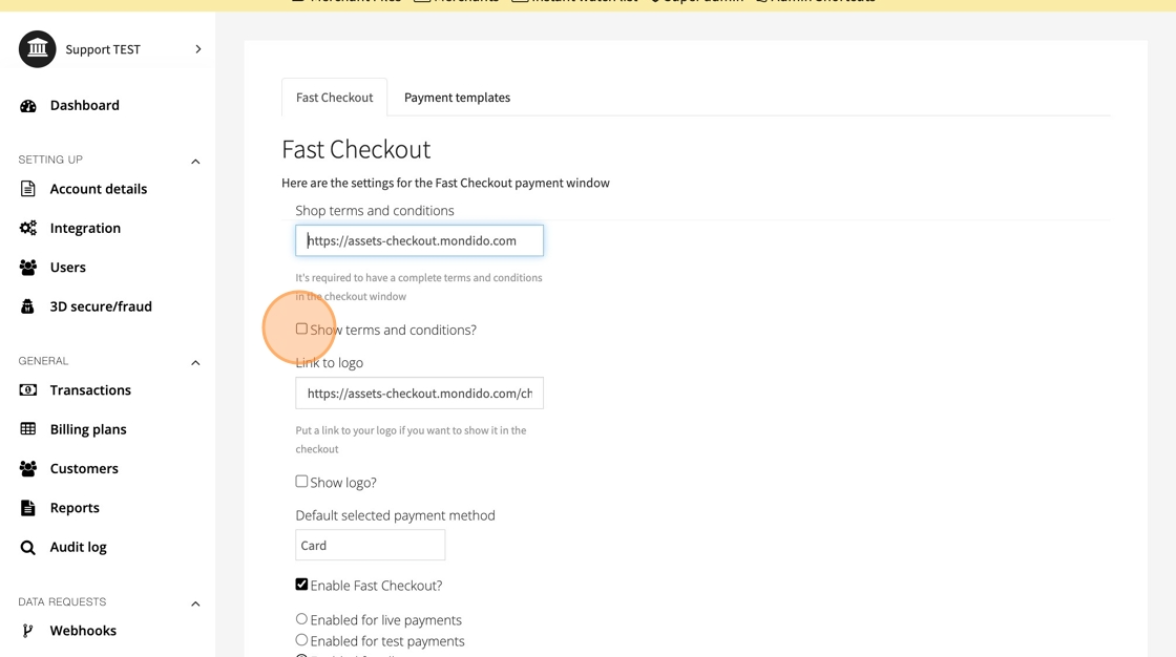Enable the Show terms and conditions checkbox
Image resolution: width=1176 pixels, height=657 pixels.
(x=302, y=329)
